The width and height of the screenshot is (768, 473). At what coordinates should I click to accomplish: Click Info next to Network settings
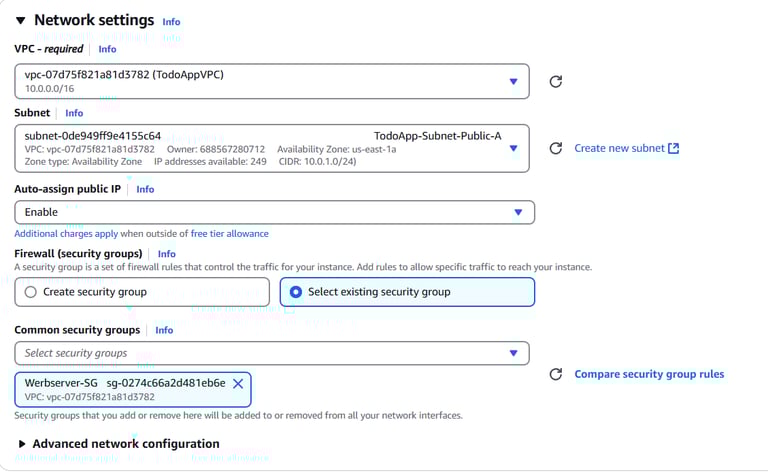171,21
